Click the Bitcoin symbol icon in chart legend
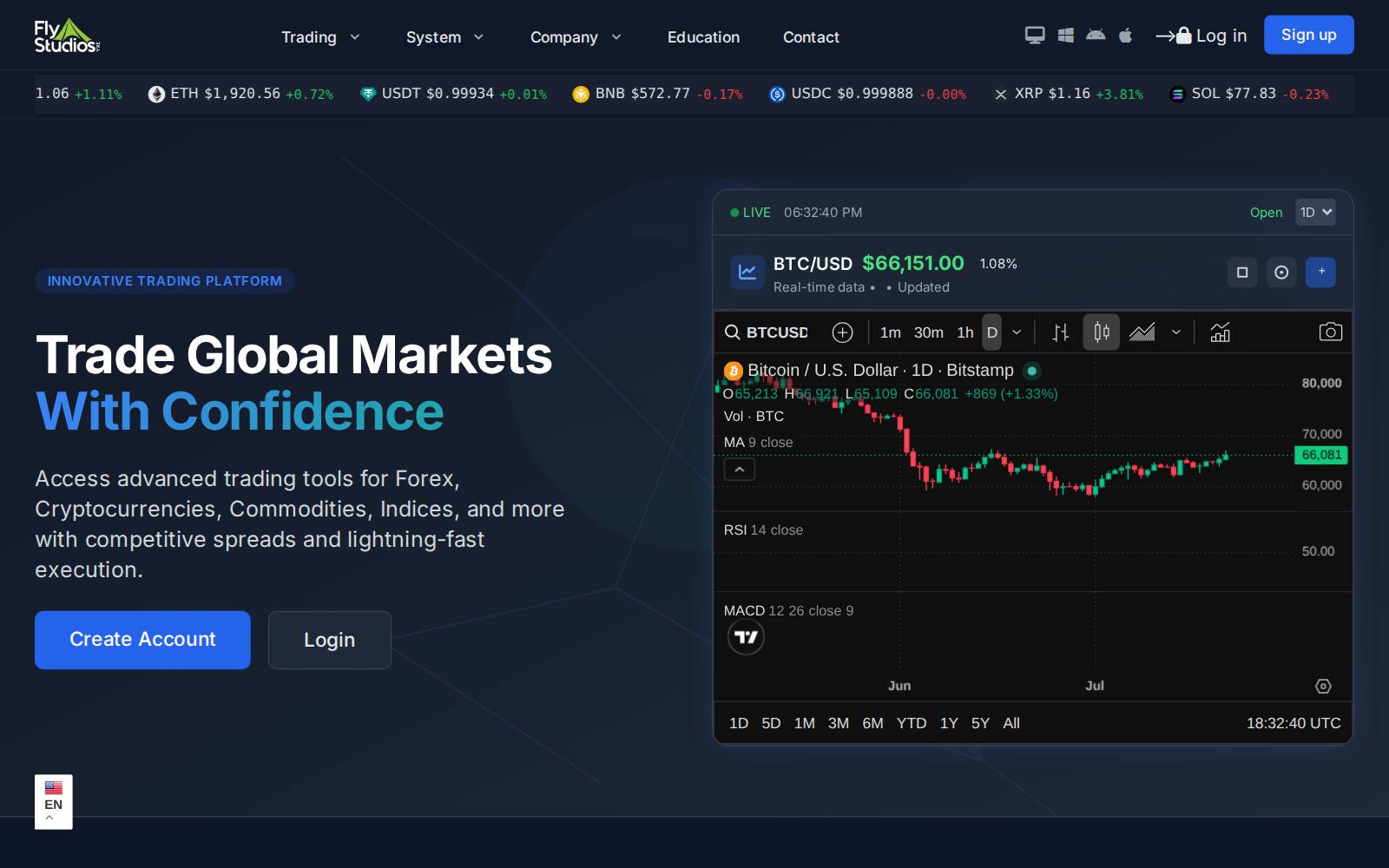Viewport: 1389px width, 868px height. 734,371
